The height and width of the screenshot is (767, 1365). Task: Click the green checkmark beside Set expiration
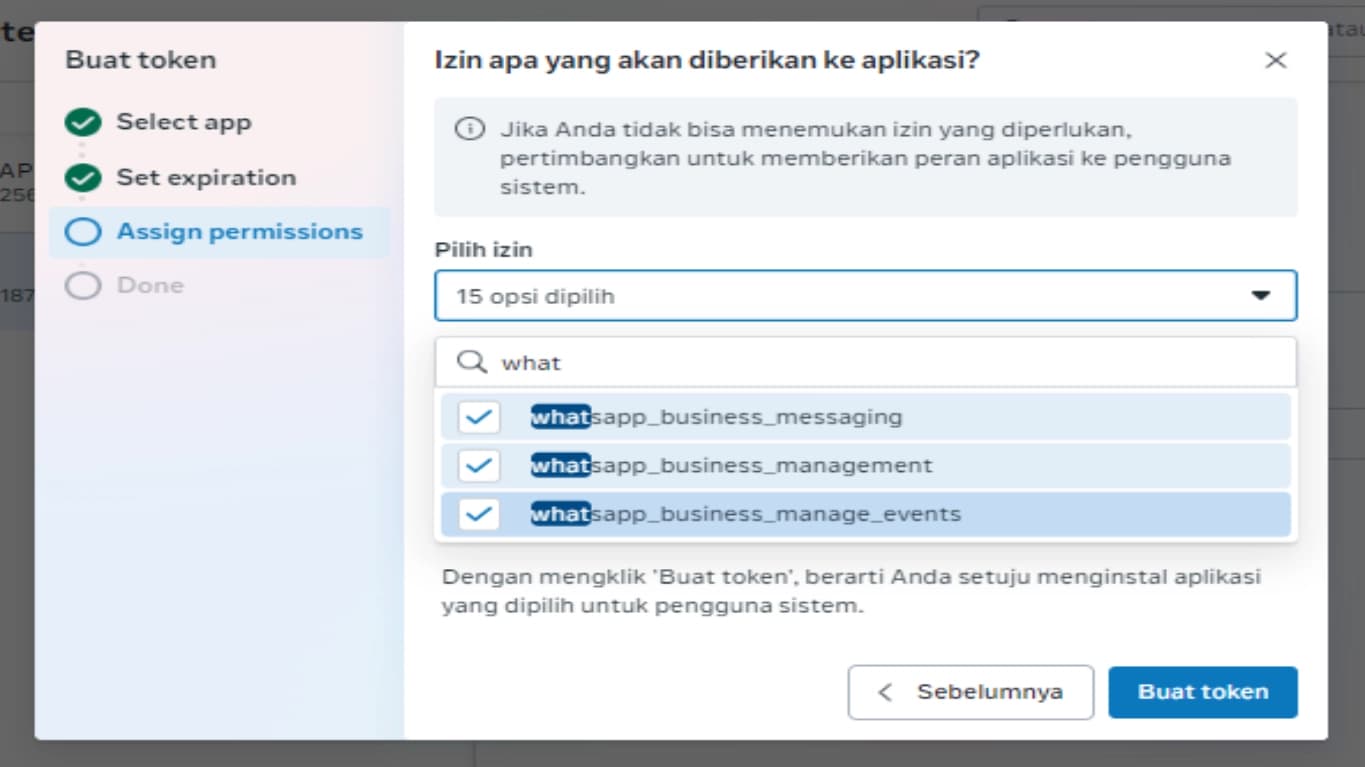click(82, 176)
